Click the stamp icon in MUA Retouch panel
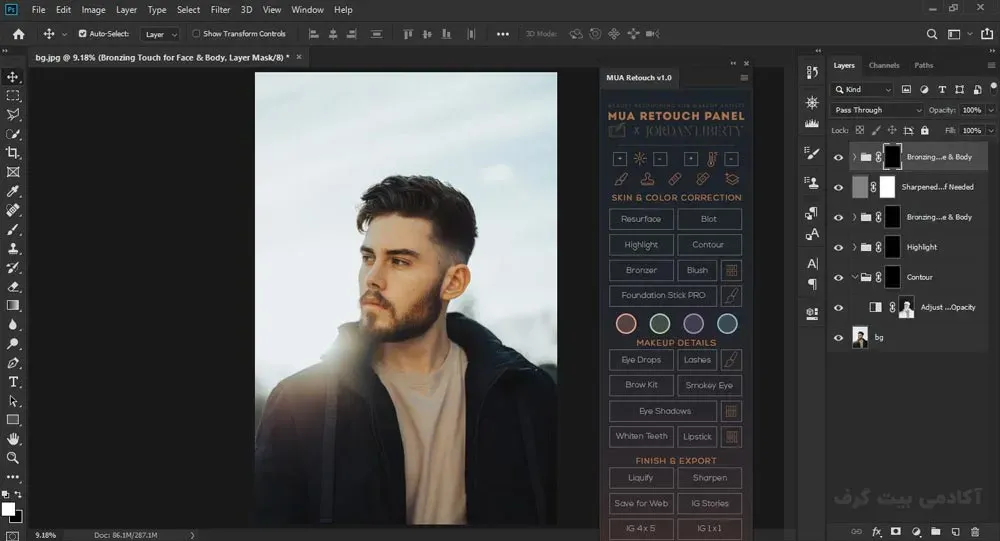Screen dimensions: 1000x541 pos(647,179)
